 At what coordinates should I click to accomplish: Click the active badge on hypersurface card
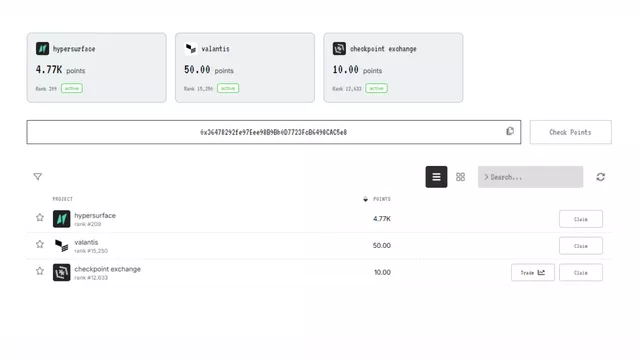tap(72, 88)
